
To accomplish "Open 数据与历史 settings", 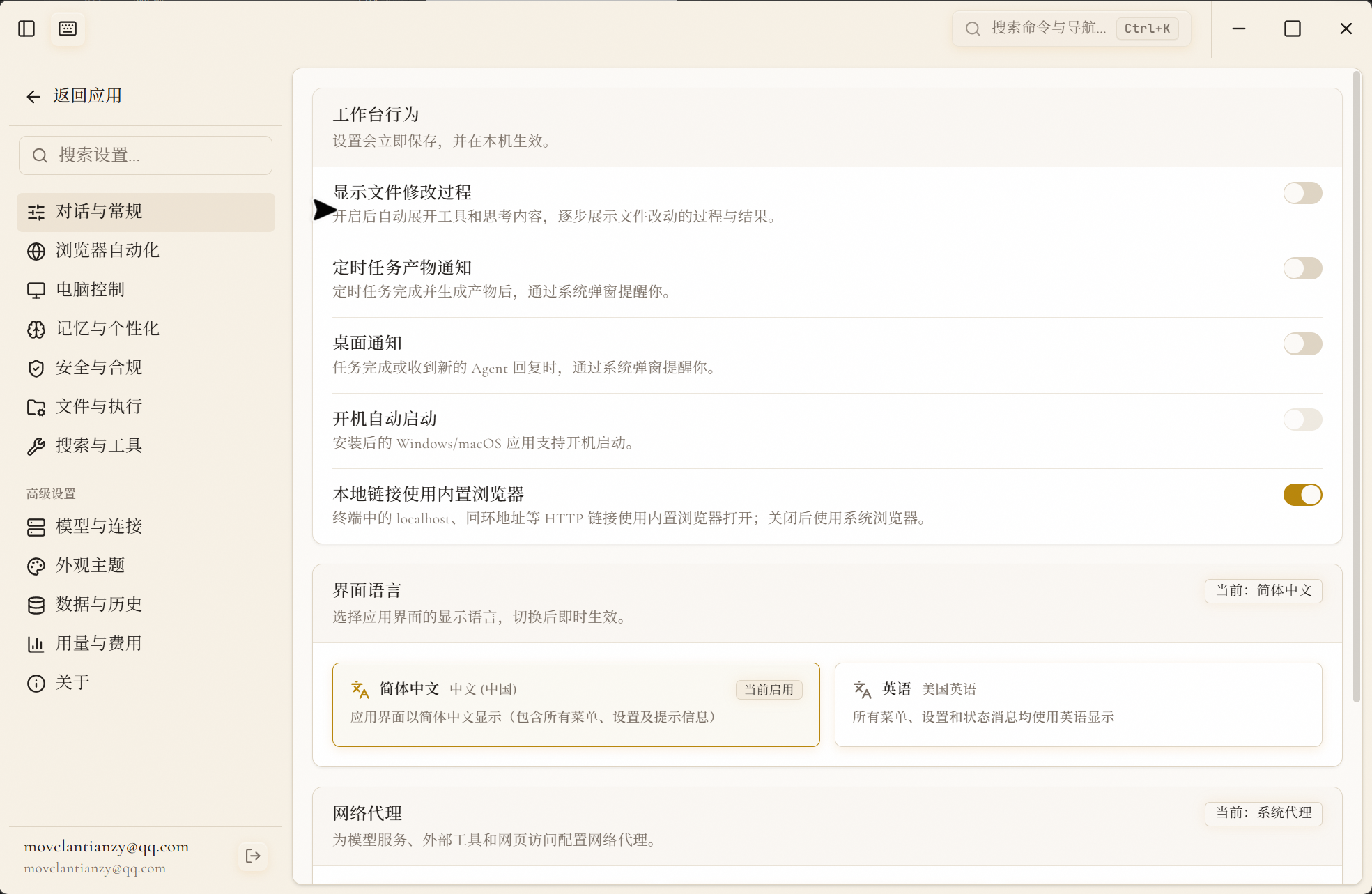I will point(146,605).
